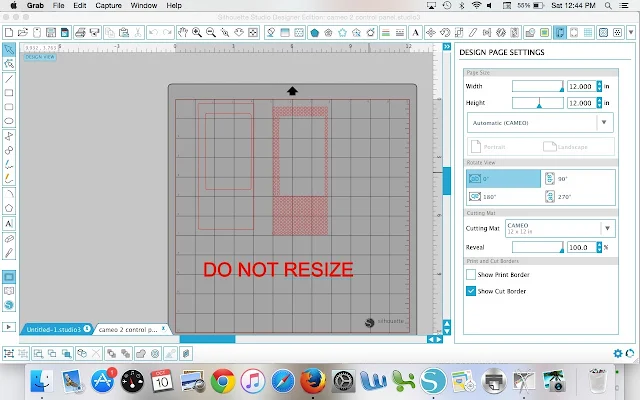Click the Zoom In magnifier icon
Image resolution: width=640 pixels, height=400 pixels.
point(197,33)
